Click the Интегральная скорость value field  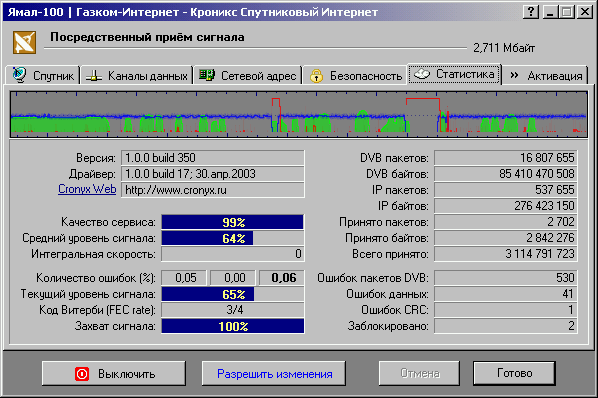point(233,254)
